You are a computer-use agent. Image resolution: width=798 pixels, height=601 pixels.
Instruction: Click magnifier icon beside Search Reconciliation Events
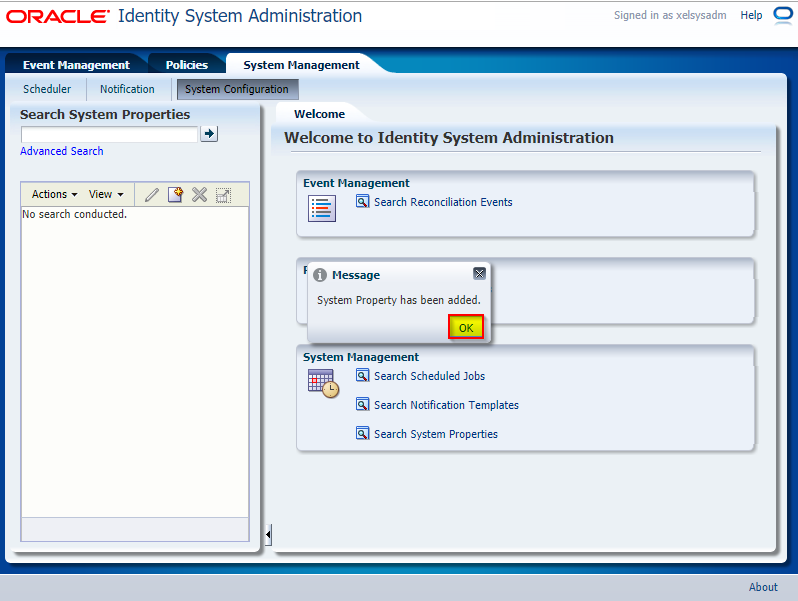click(362, 202)
